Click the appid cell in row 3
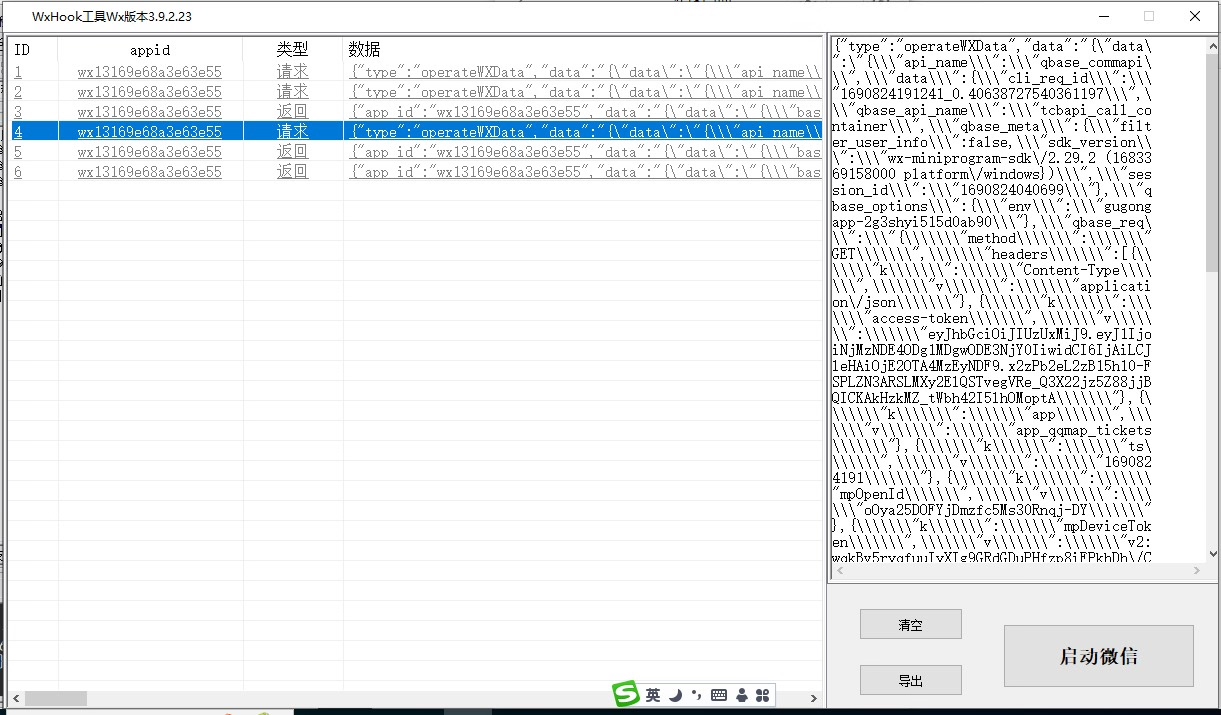Screen dimensions: 1221x715 click(x=150, y=111)
